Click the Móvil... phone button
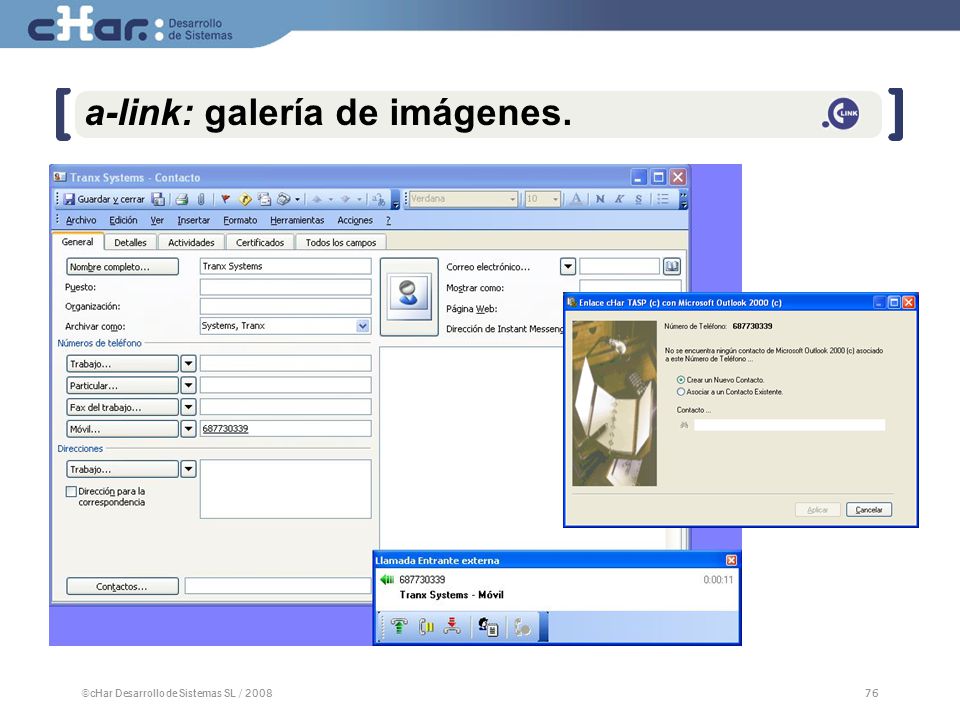 (122, 429)
